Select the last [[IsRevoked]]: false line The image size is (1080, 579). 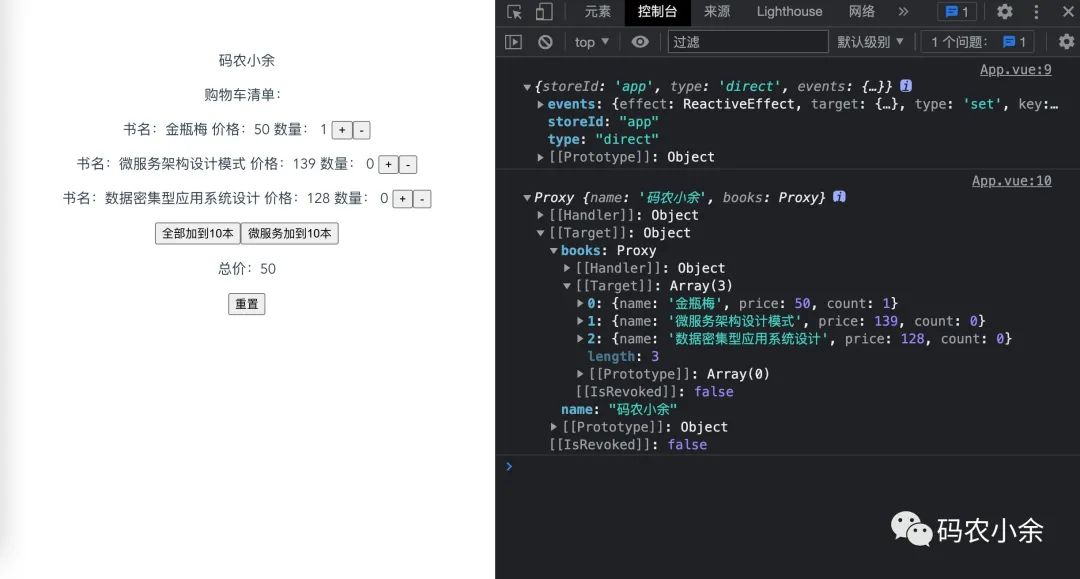click(627, 445)
